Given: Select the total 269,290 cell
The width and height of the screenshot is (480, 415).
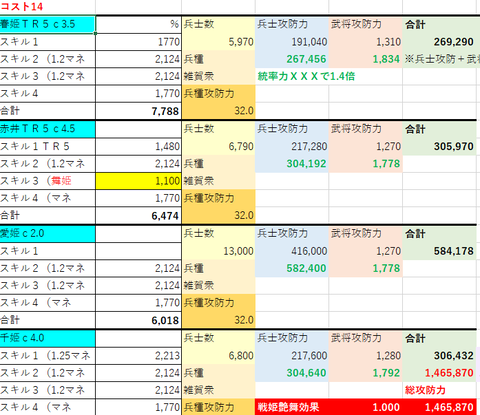Looking at the screenshot, I should tap(439, 42).
